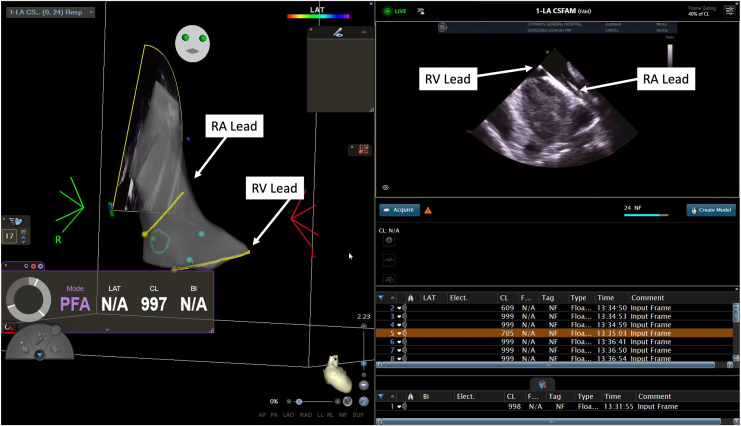Click the catheter icon in the floating panel header
This screenshot has width=741, height=426.
338,33
